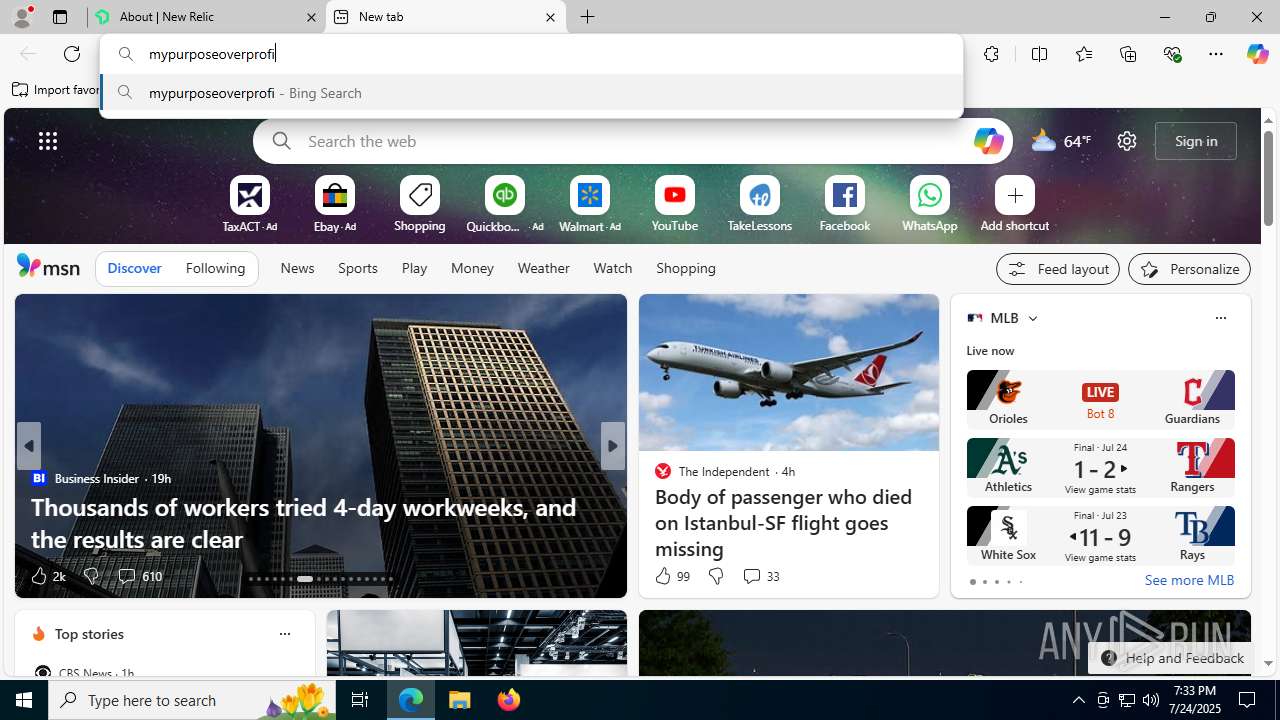
Task: Open Copilot sidebar icon
Action: [x=1257, y=54]
